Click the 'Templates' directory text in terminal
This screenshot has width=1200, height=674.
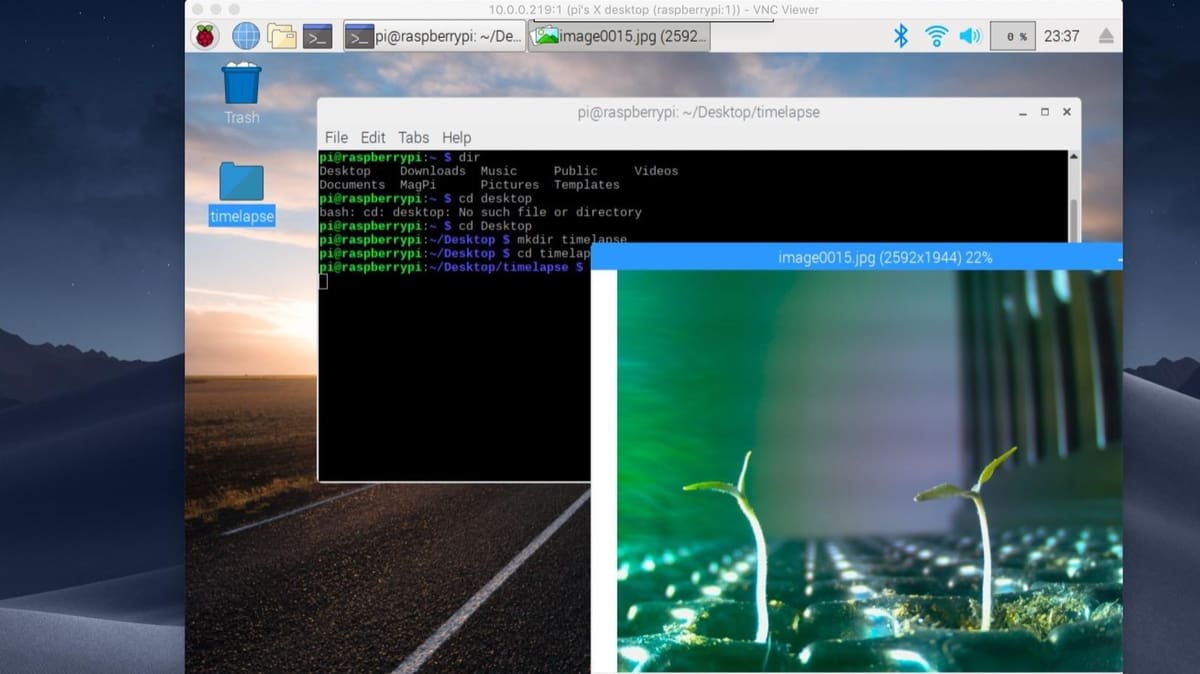click(587, 185)
